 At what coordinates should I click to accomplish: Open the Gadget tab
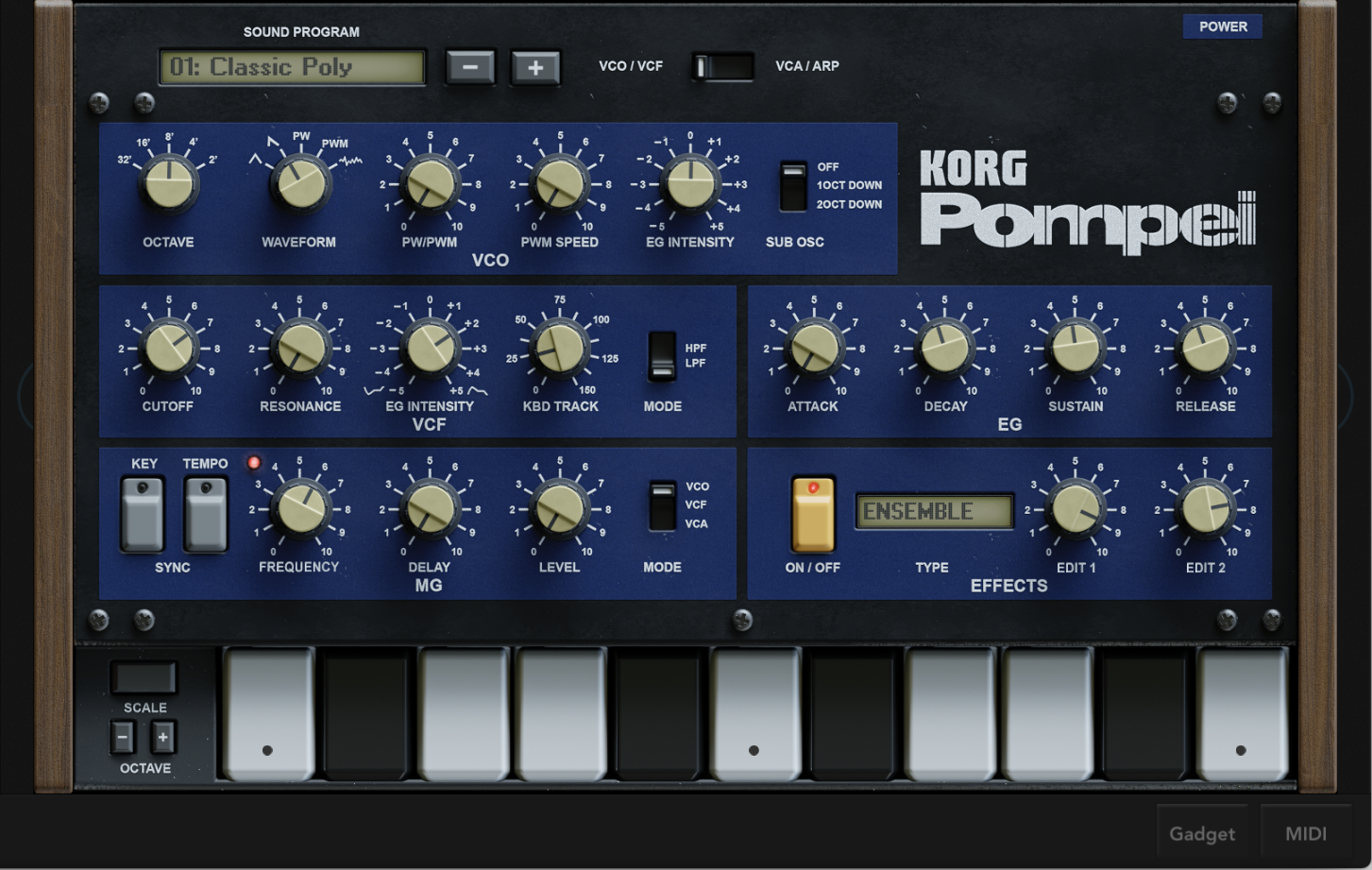1202,833
